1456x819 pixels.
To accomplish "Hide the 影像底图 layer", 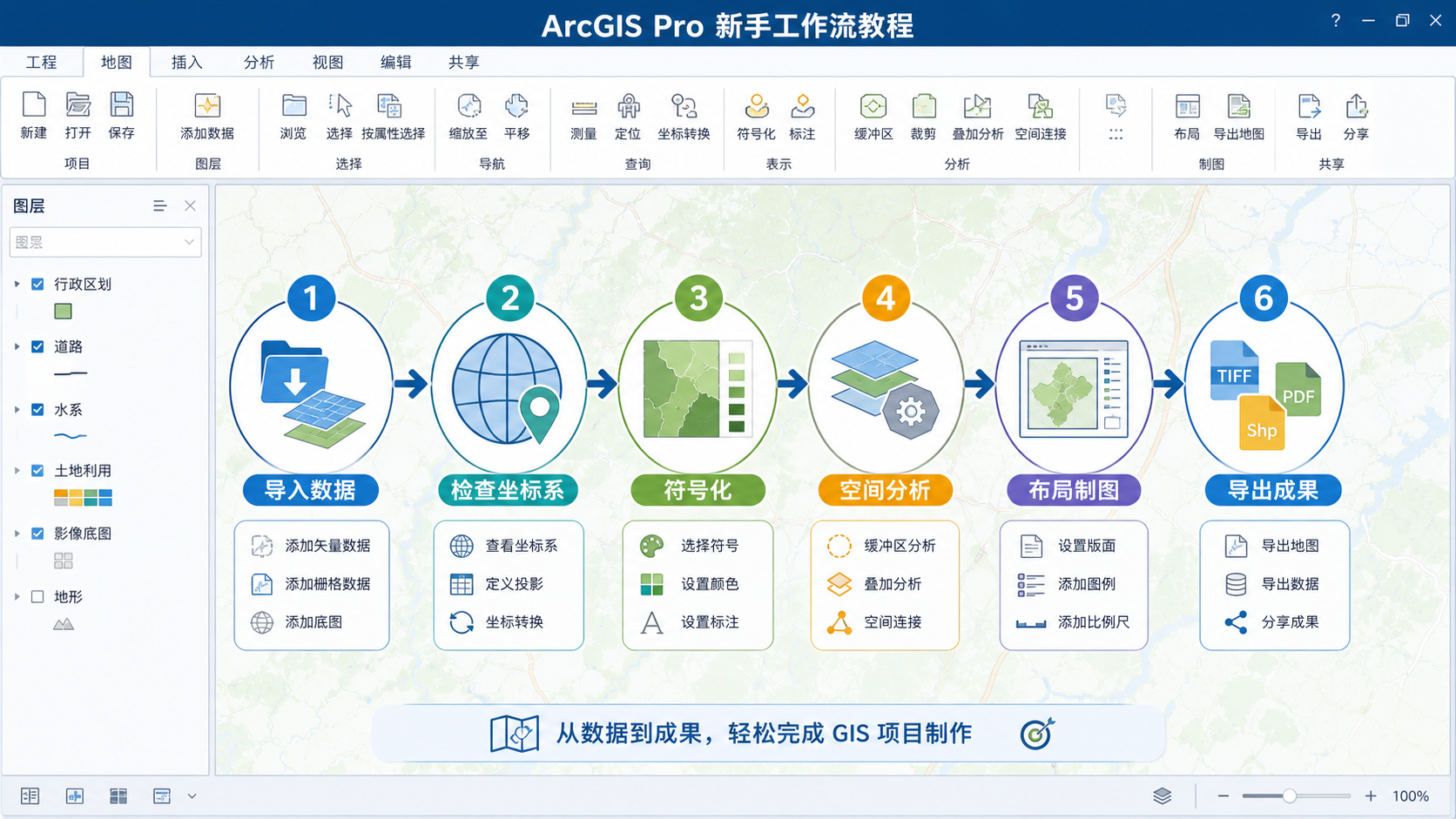I will (37, 534).
